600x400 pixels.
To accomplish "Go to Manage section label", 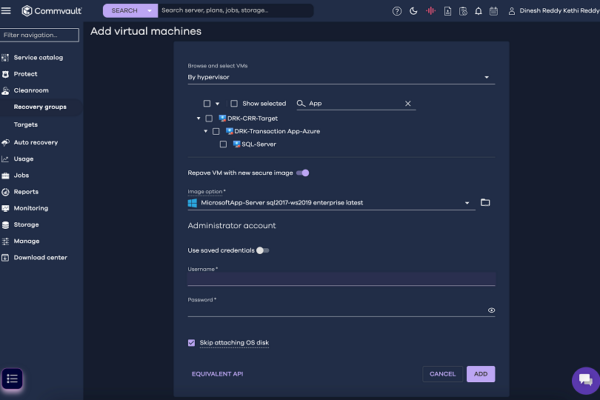I will (26, 241).
